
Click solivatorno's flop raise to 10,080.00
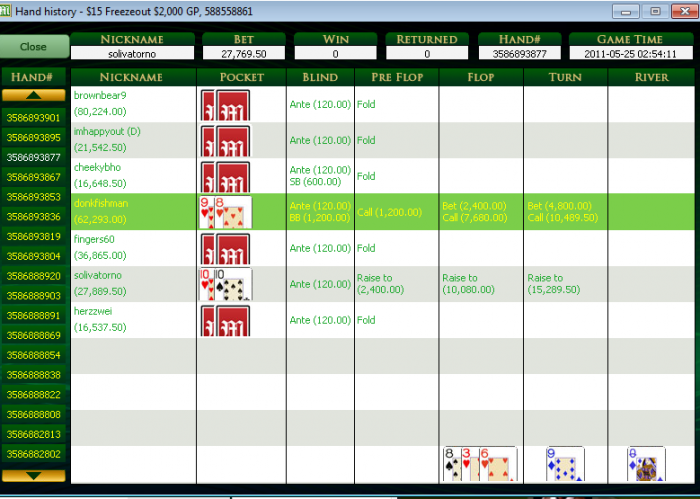(468, 284)
